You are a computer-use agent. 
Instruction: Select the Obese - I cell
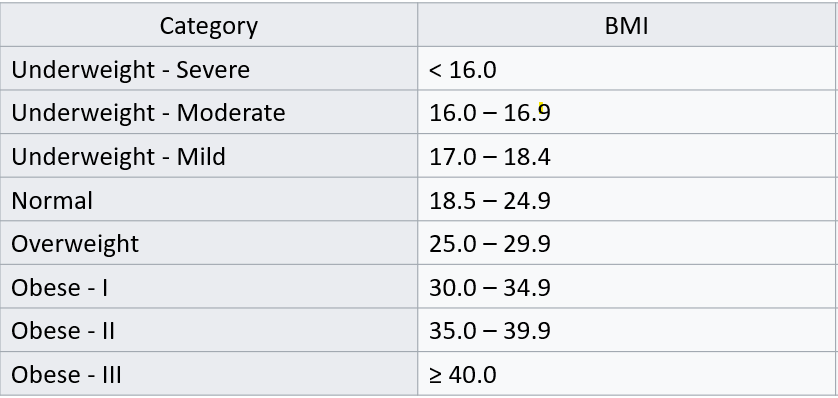[x=209, y=287]
